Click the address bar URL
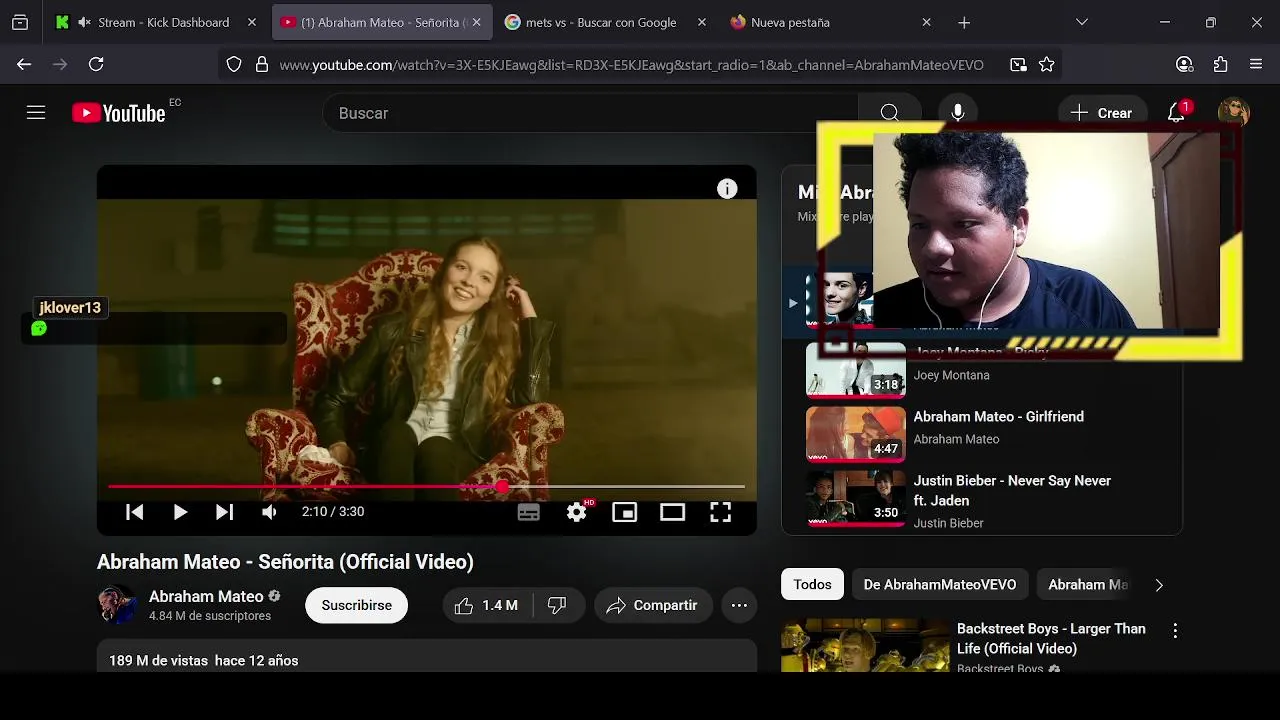The height and width of the screenshot is (720, 1280). pyautogui.click(x=631, y=65)
